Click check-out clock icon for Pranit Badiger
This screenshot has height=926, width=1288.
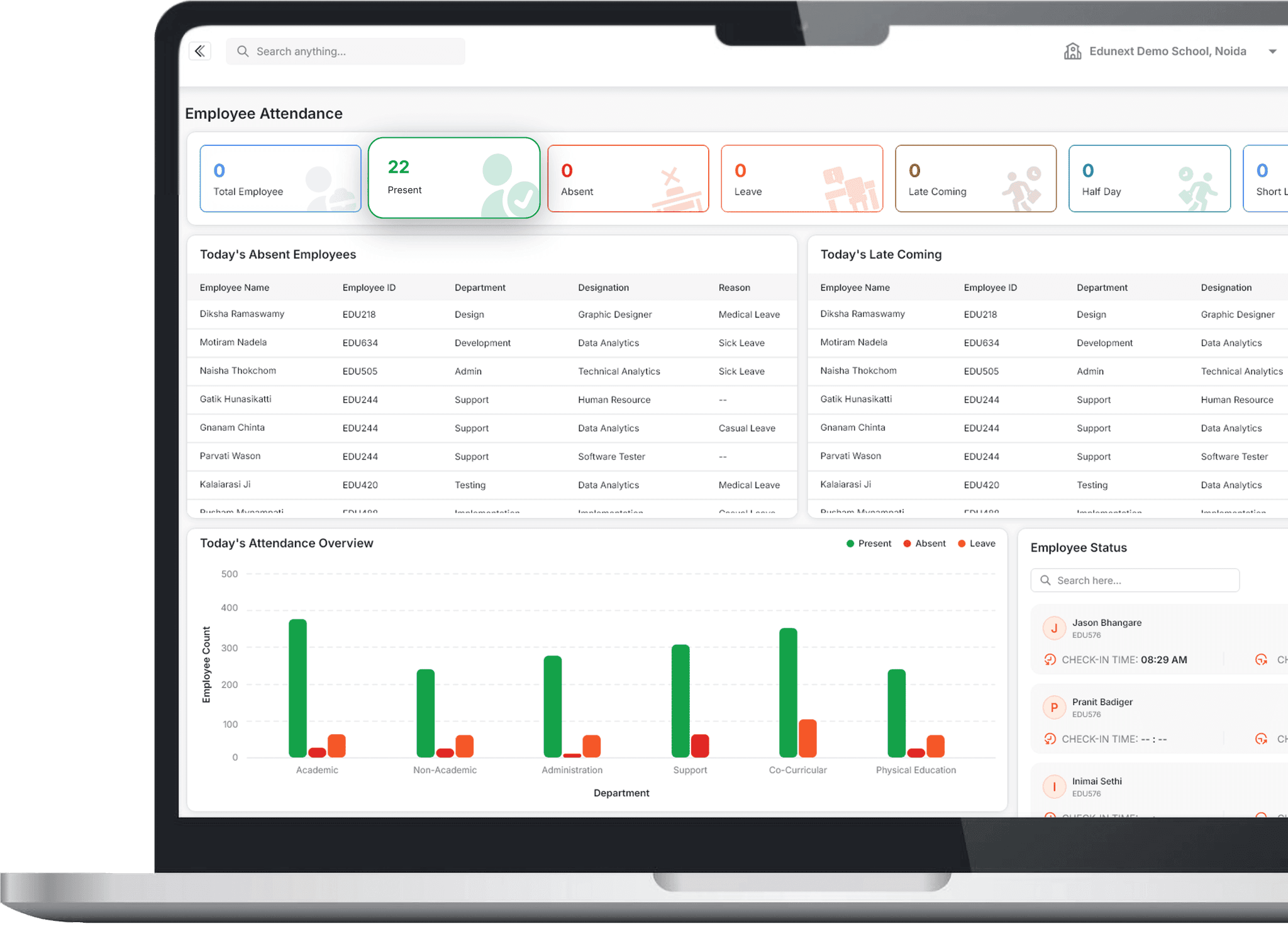[x=1261, y=739]
